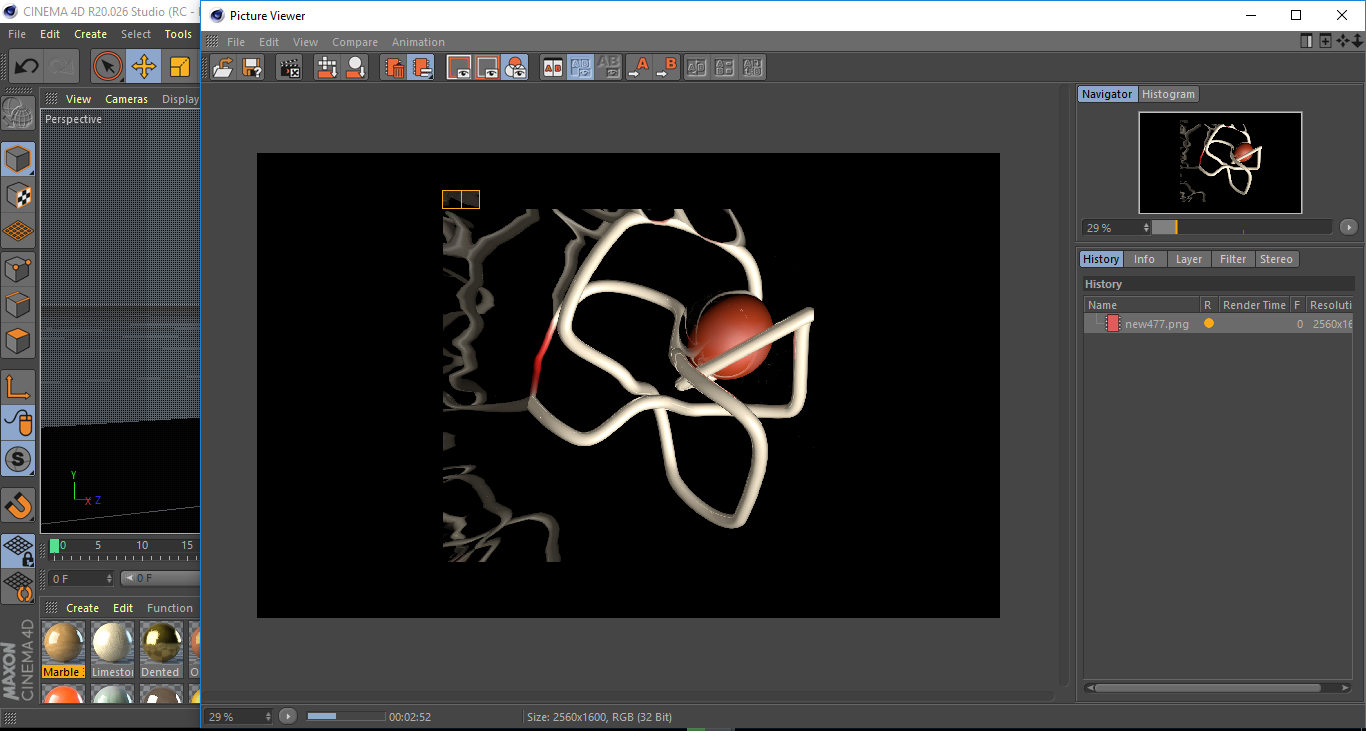The image size is (1366, 731).
Task: Select the Workplane mode orange grid icon
Action: tap(18, 231)
